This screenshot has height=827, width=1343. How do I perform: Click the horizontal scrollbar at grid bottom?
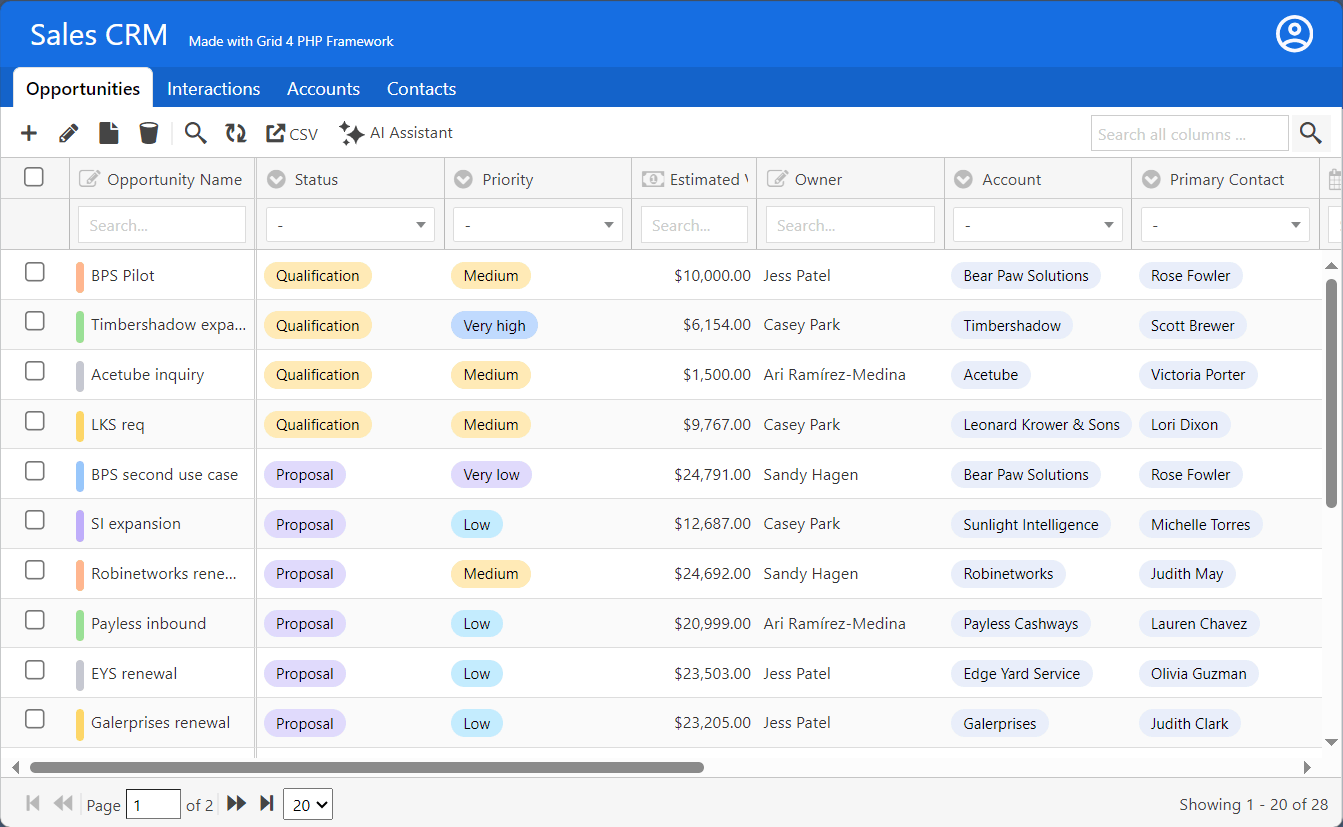tap(367, 768)
